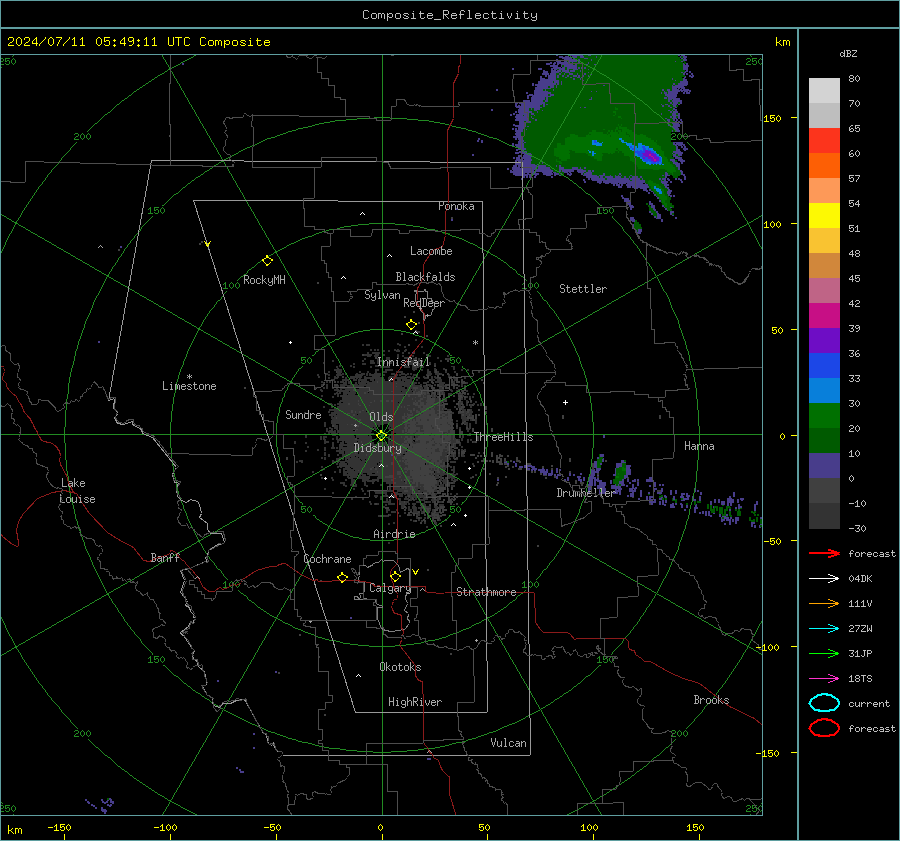Click the Didsbury town label
This screenshot has width=900, height=841.
(377, 448)
